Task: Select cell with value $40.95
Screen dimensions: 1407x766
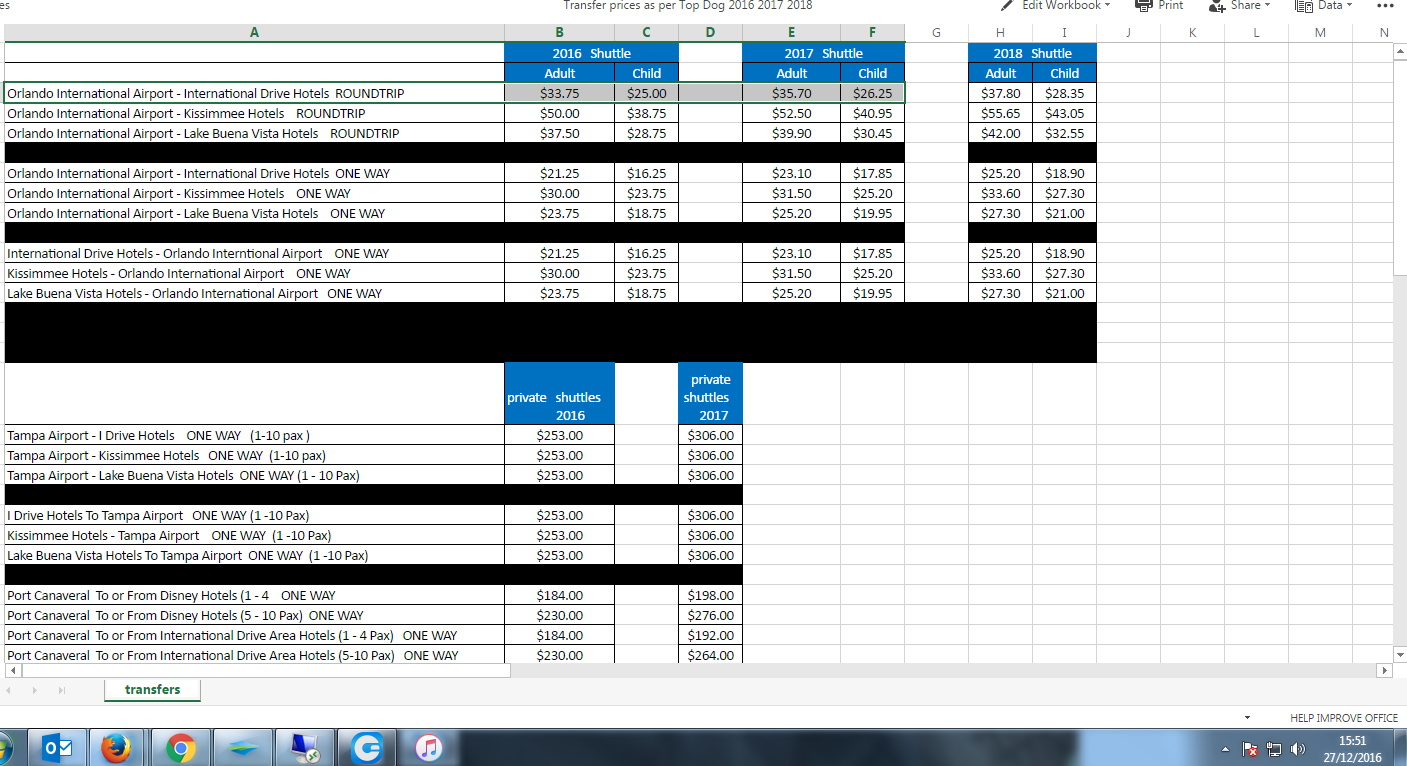Action: pyautogui.click(x=873, y=113)
